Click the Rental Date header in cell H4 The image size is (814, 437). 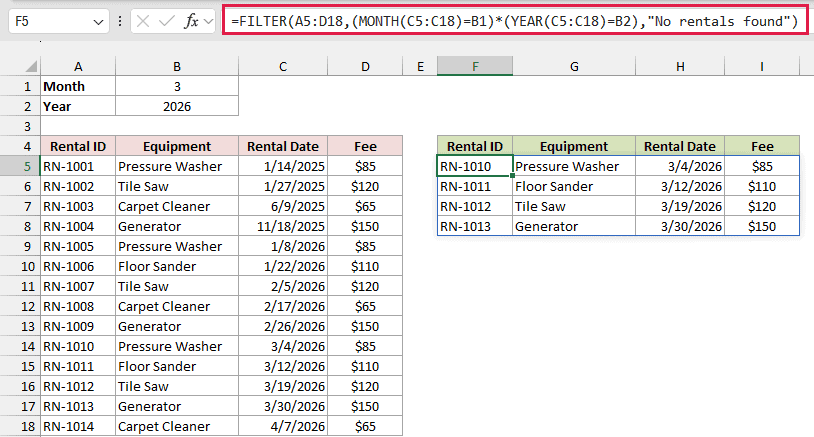(x=680, y=146)
